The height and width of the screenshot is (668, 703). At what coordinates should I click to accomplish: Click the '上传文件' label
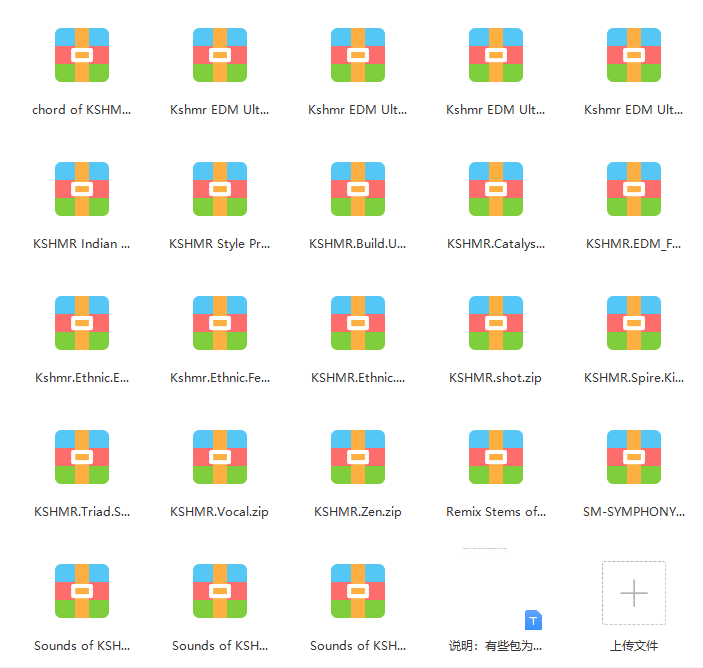point(634,646)
